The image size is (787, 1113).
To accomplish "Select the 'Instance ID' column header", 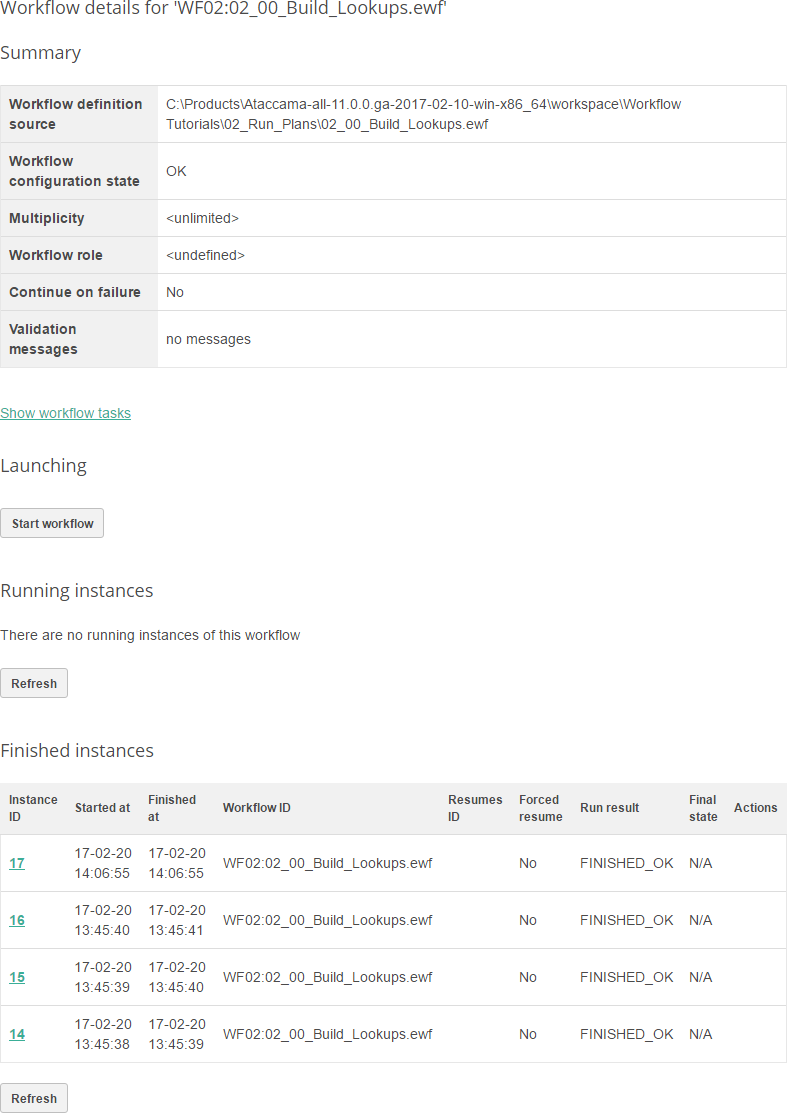I will point(33,807).
